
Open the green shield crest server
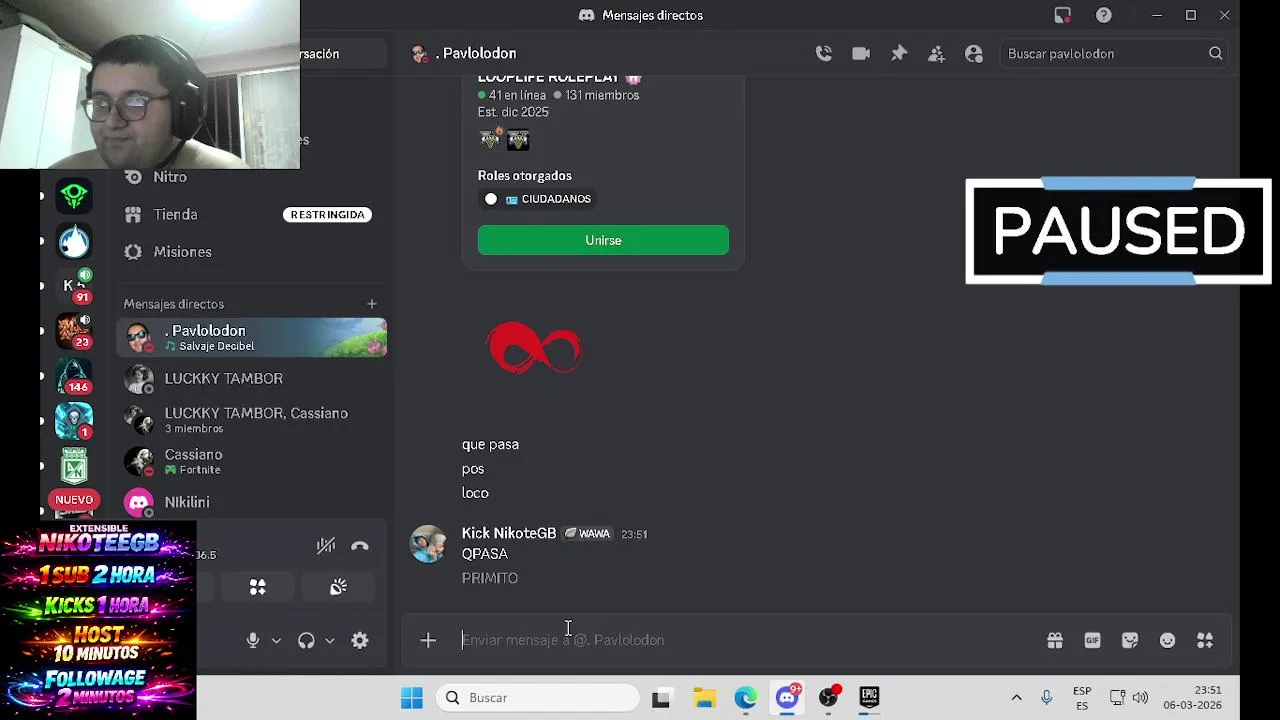[x=74, y=466]
